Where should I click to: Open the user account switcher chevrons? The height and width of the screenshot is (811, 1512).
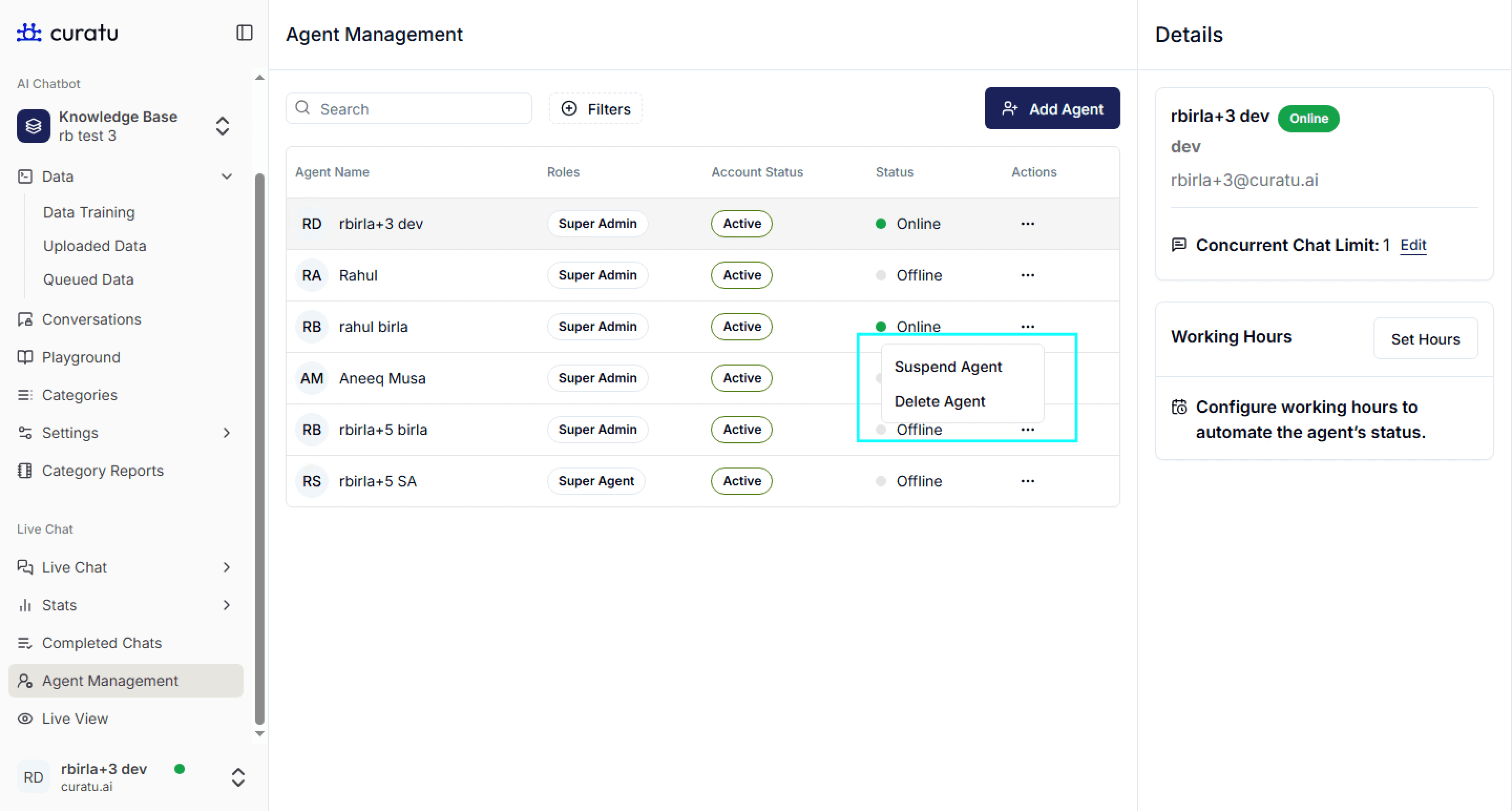[x=238, y=777]
